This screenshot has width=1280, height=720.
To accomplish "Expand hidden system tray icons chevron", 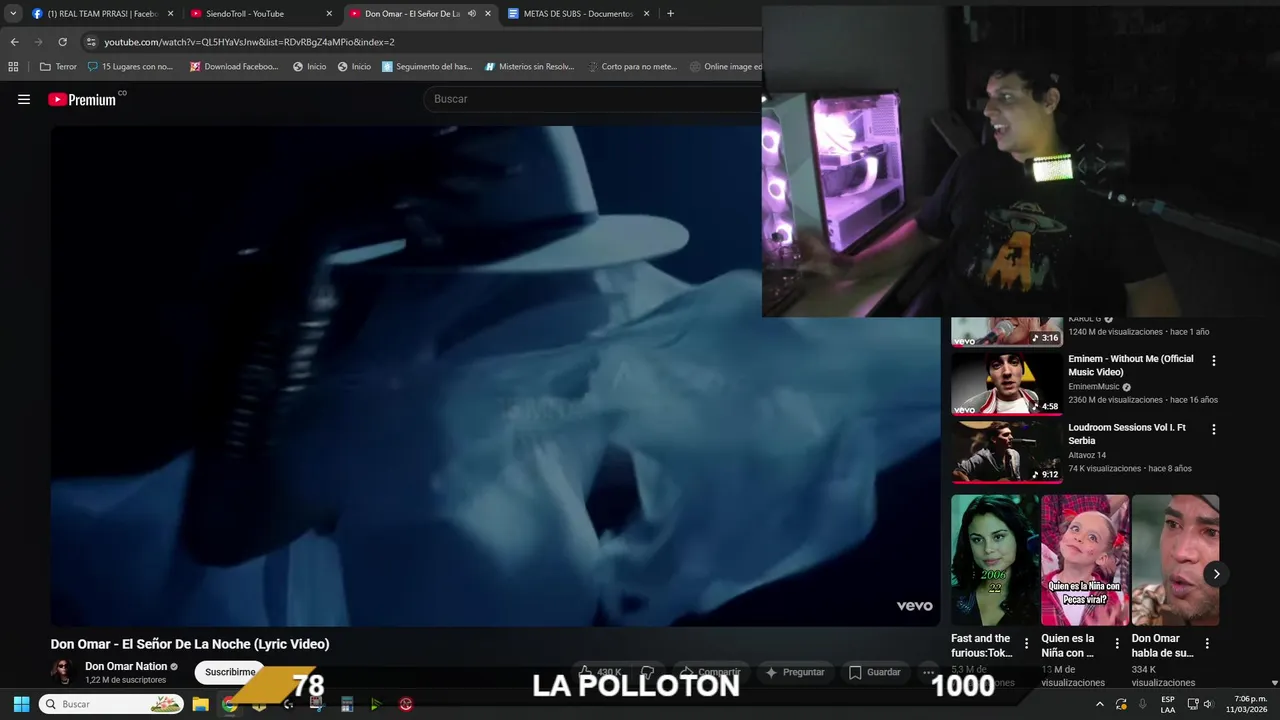I will 1100,704.
